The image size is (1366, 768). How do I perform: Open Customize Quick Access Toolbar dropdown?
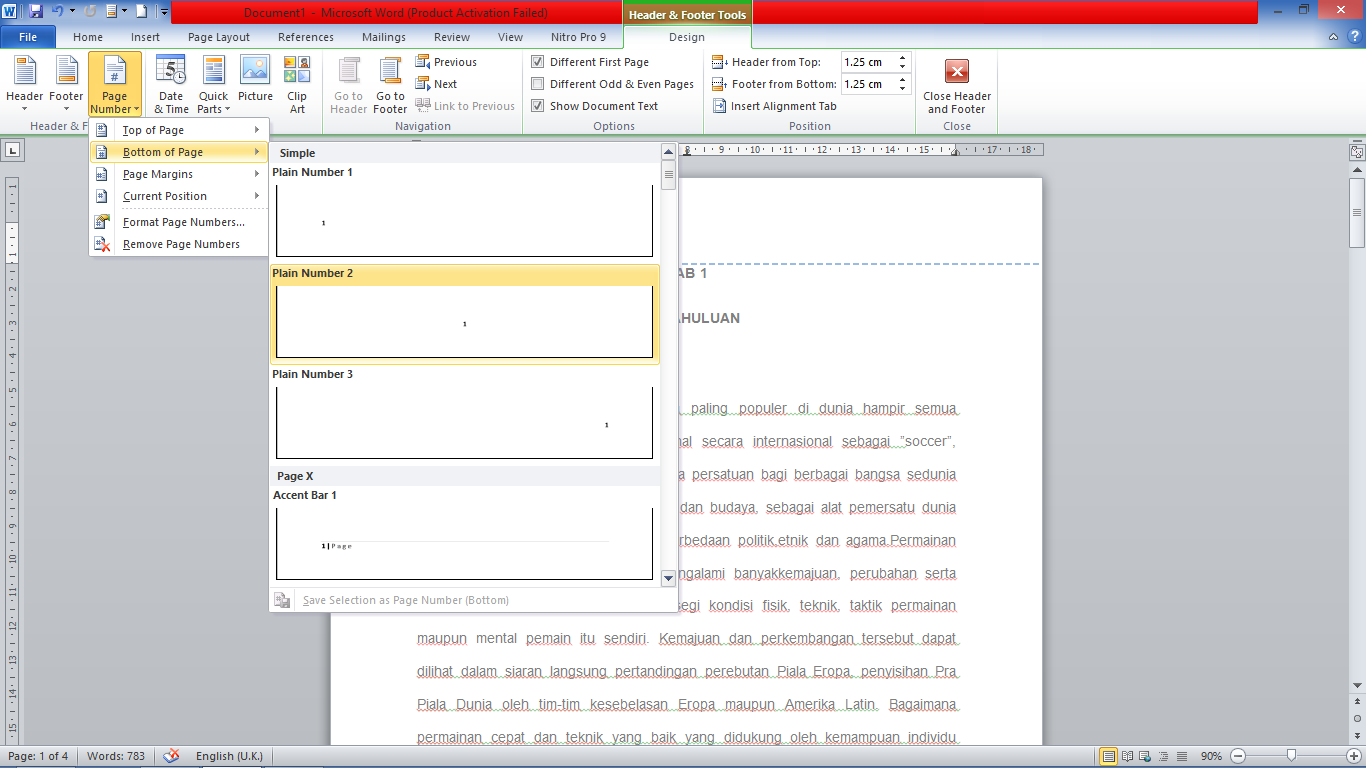point(164,12)
